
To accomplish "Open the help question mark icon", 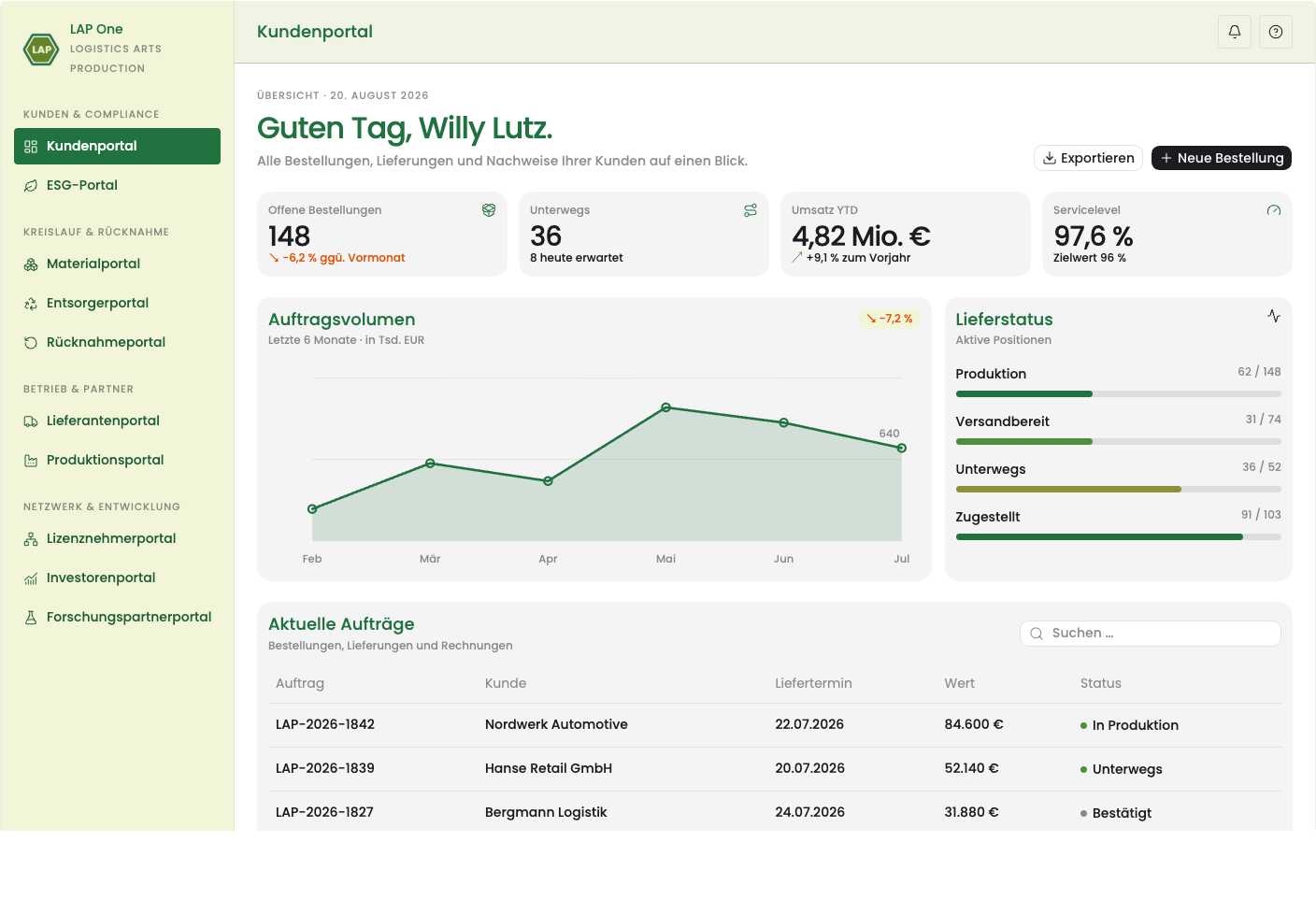I will click(1276, 32).
